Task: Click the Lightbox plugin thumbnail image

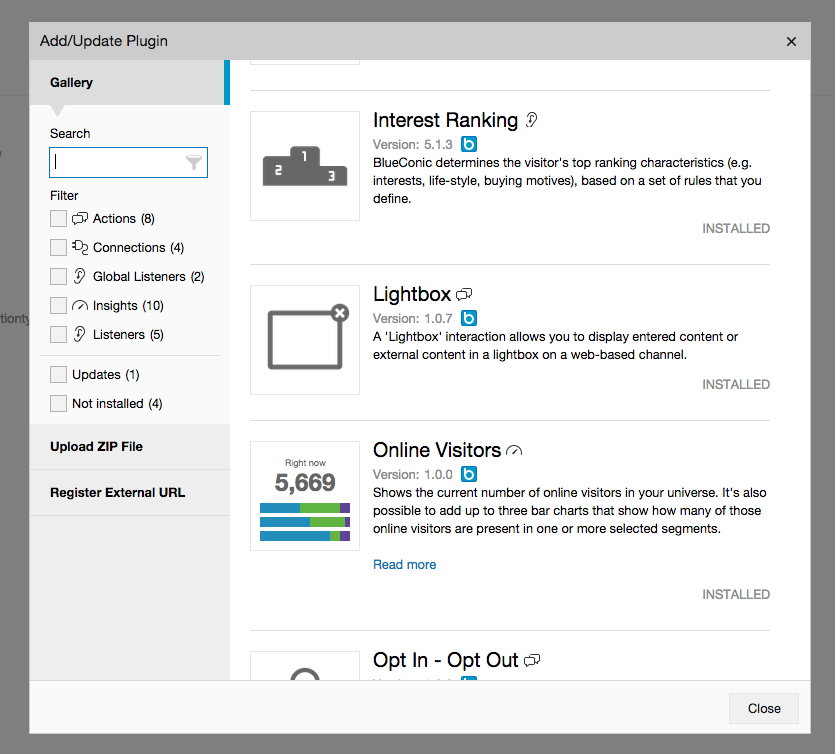Action: (x=305, y=340)
